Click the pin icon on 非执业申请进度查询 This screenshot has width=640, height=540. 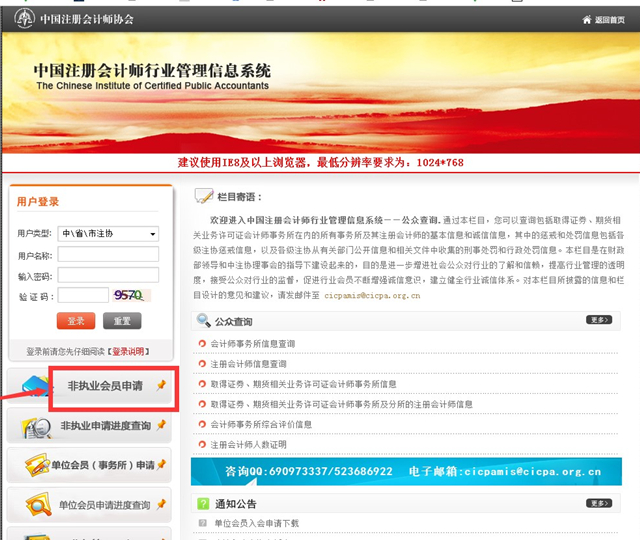(161, 425)
